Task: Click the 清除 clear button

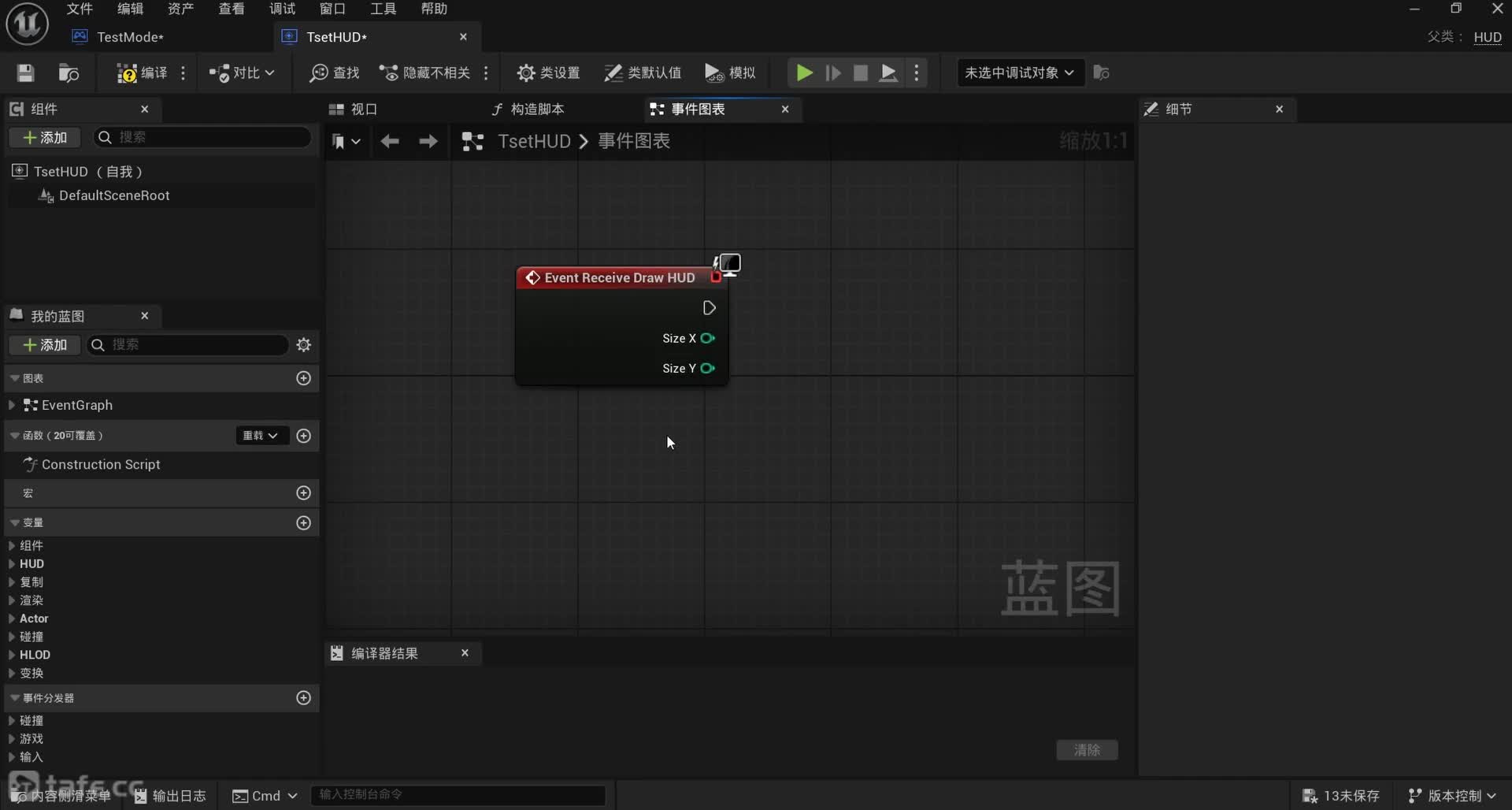Action: pos(1087,750)
